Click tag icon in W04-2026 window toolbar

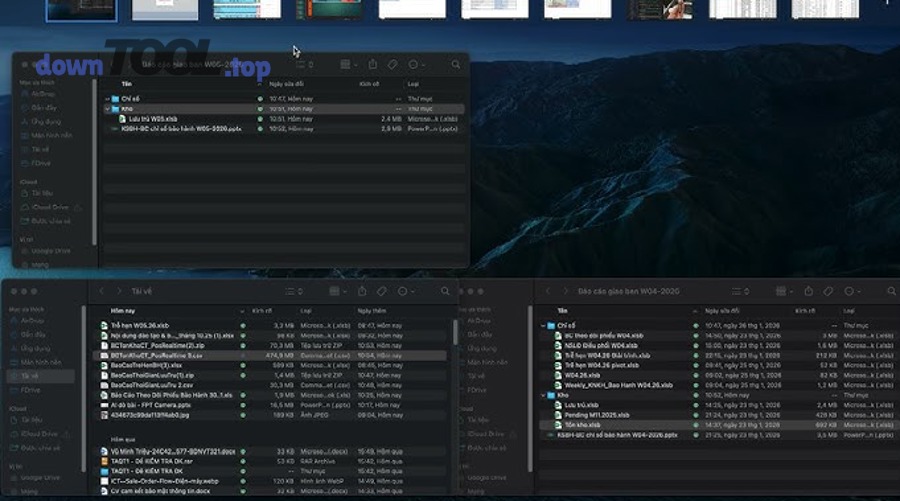pyautogui.click(x=828, y=292)
